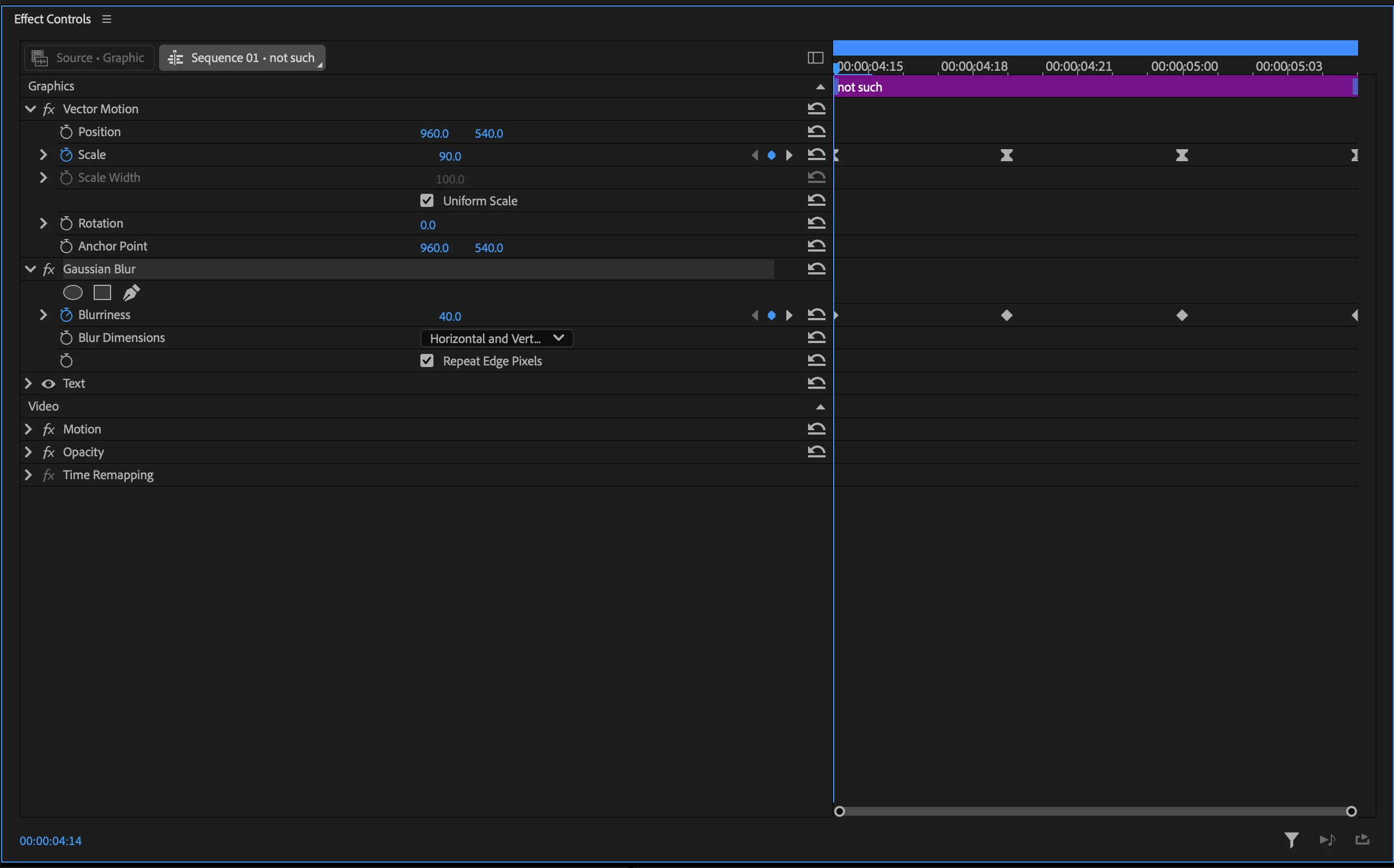Click the timeline zoom scrollbar bar

click(x=1095, y=811)
